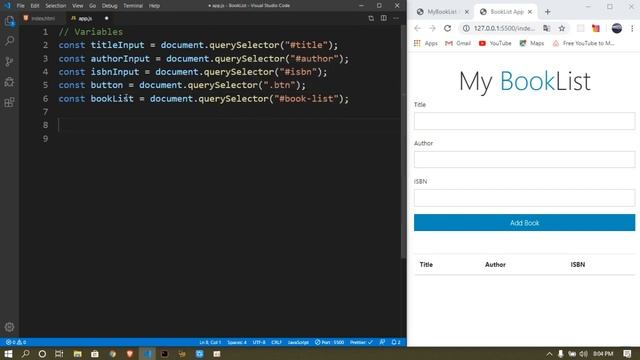Split the editor to the right
Viewport: 640px width, 360px height.
(x=384, y=18)
